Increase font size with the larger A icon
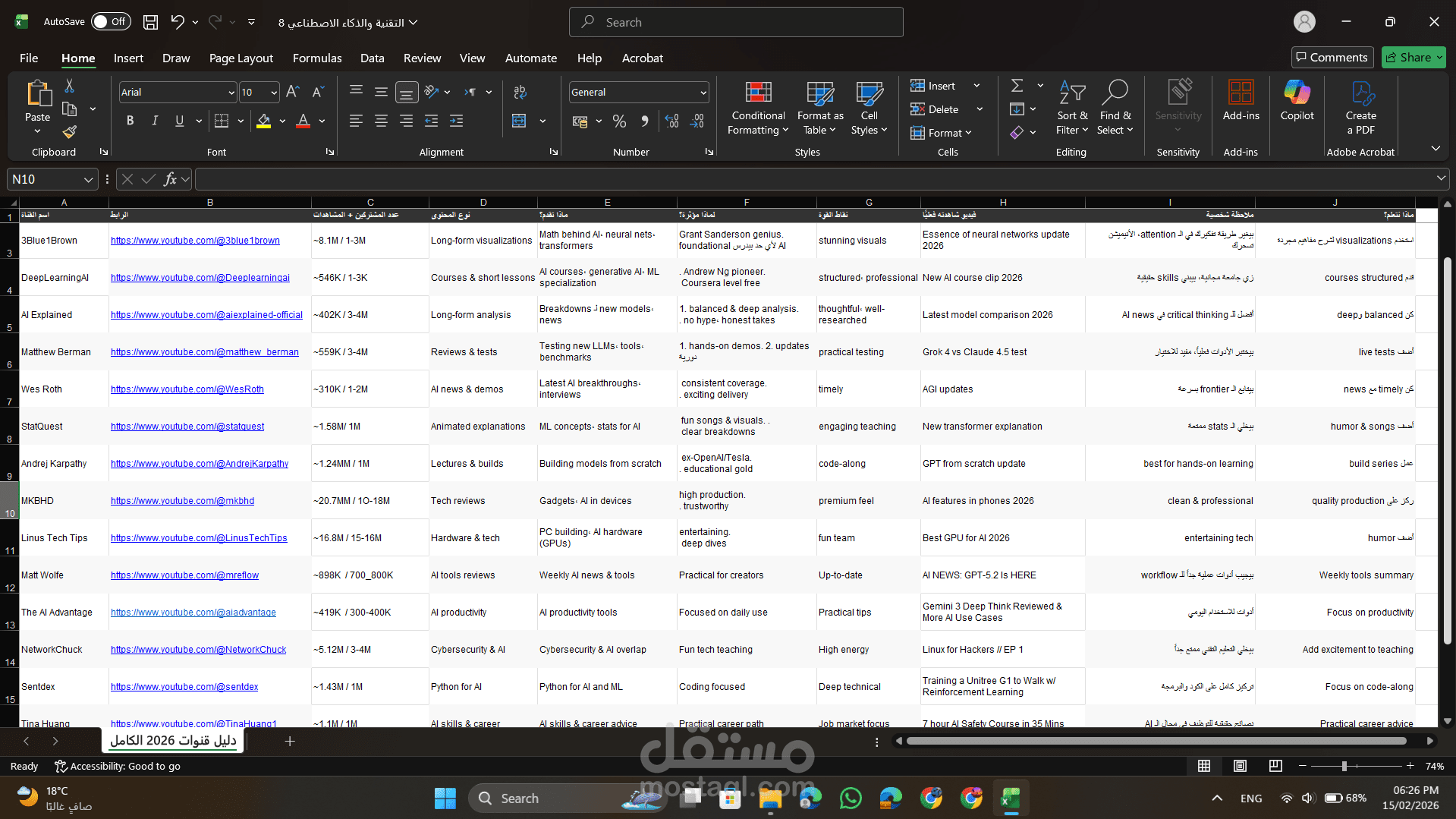The width and height of the screenshot is (1456, 819). coord(293,92)
